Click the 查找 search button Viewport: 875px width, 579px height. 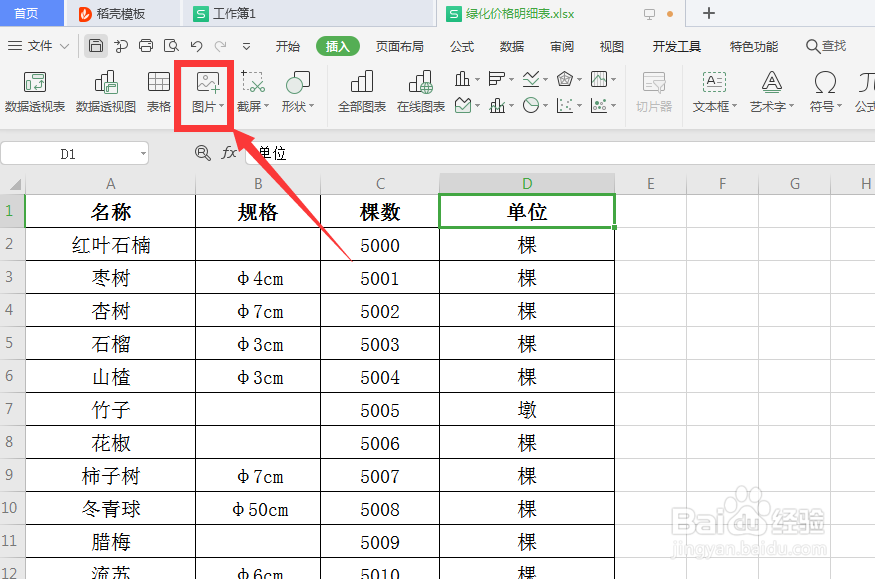pyautogui.click(x=826, y=46)
